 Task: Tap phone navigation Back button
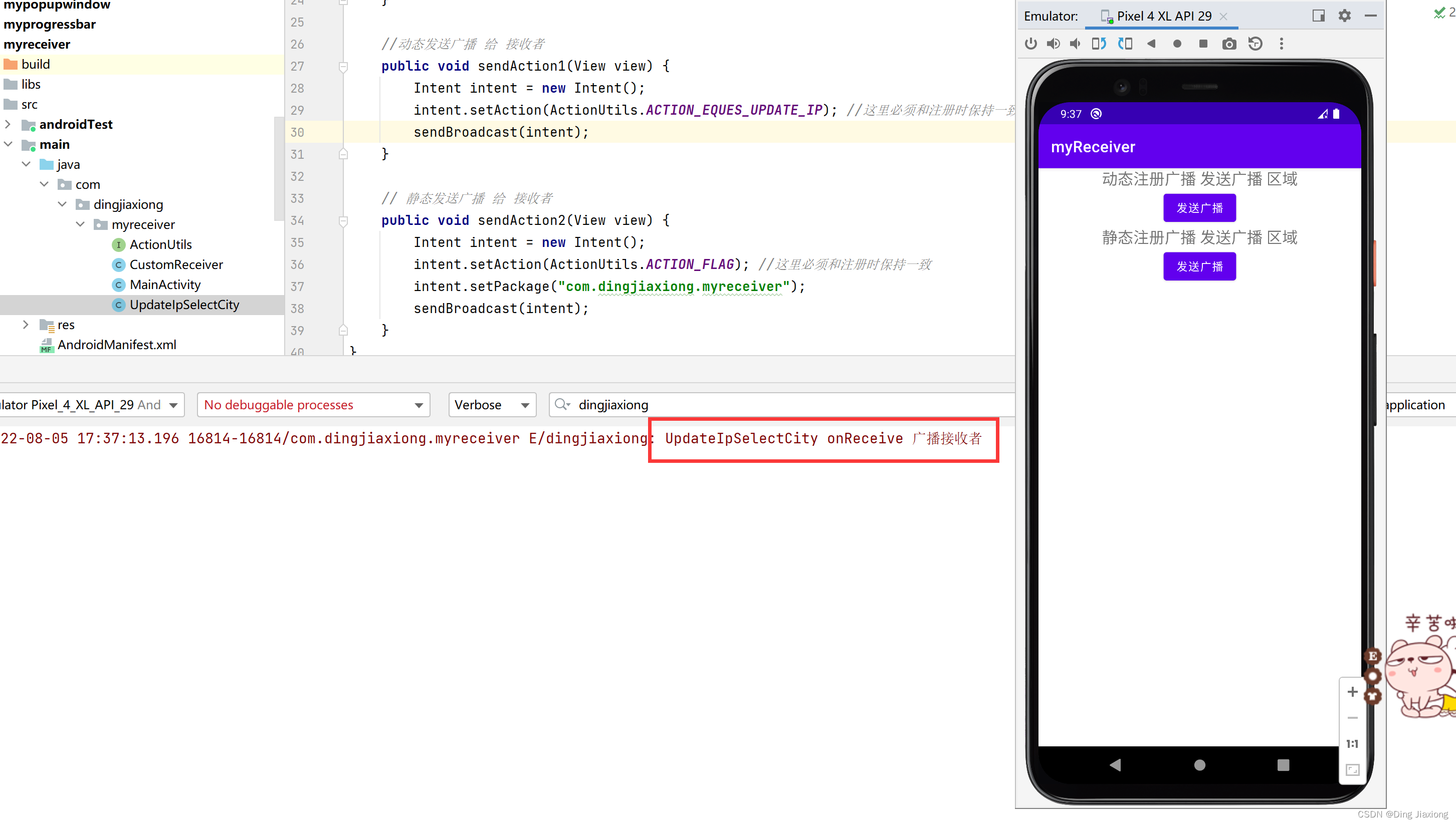(1115, 765)
